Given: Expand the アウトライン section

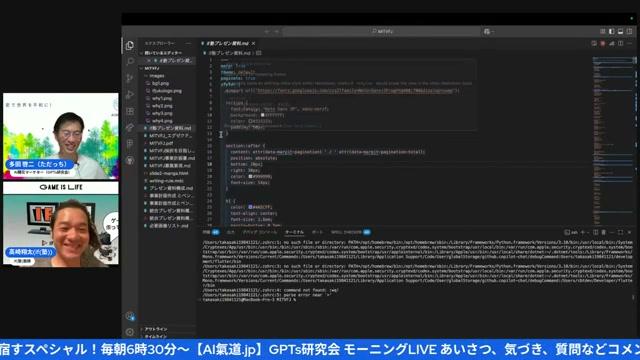Looking at the screenshot, I should (156, 329).
